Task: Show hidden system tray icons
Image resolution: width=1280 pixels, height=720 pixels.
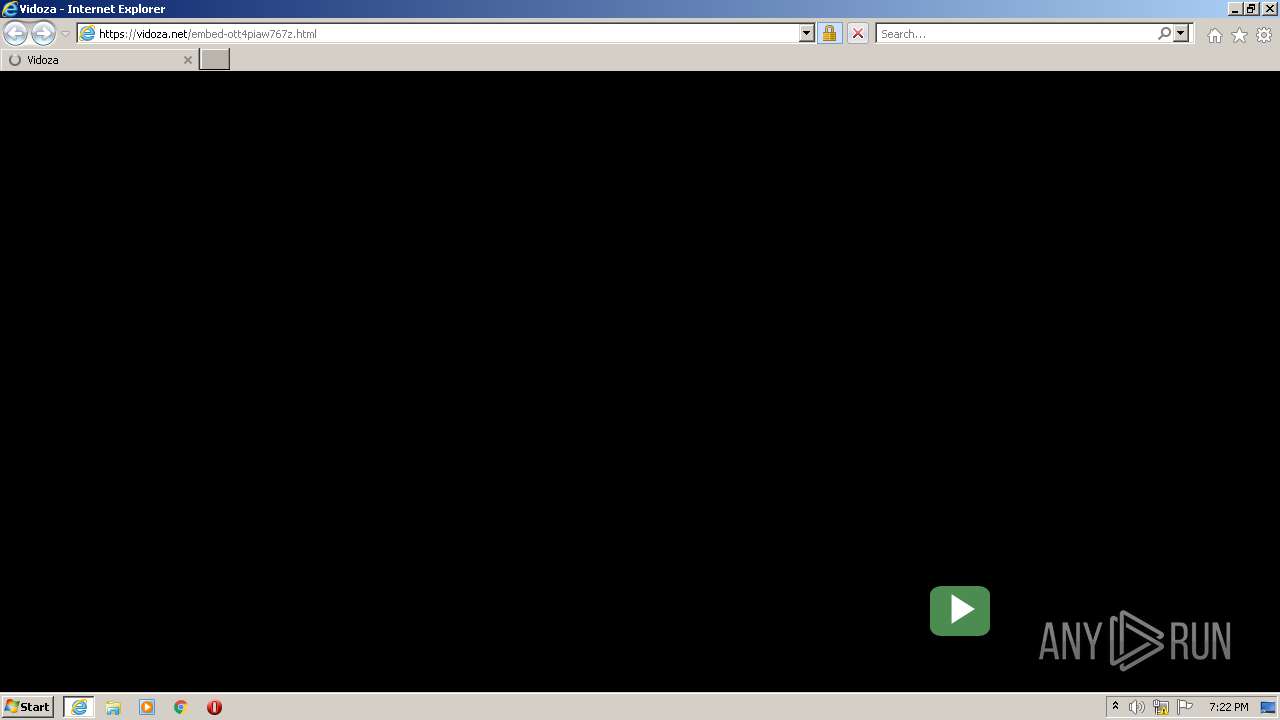Action: tap(1115, 707)
